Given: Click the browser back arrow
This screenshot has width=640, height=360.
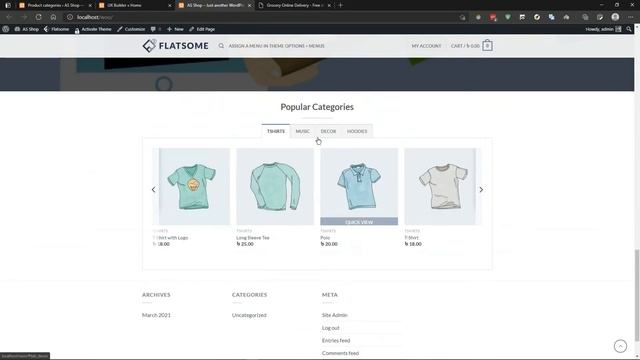Looking at the screenshot, I should pyautogui.click(x=9, y=17).
